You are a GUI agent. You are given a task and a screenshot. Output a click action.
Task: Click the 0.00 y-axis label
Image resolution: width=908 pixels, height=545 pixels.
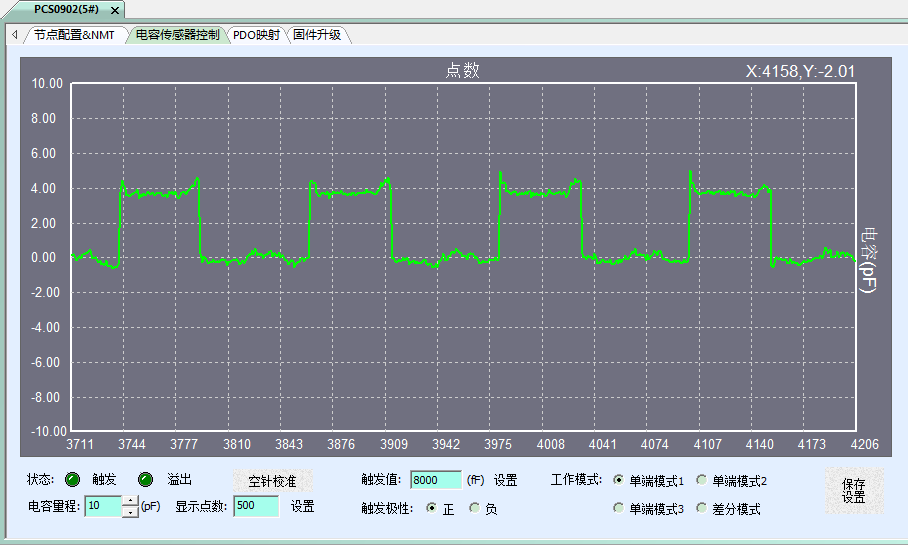pos(43,258)
